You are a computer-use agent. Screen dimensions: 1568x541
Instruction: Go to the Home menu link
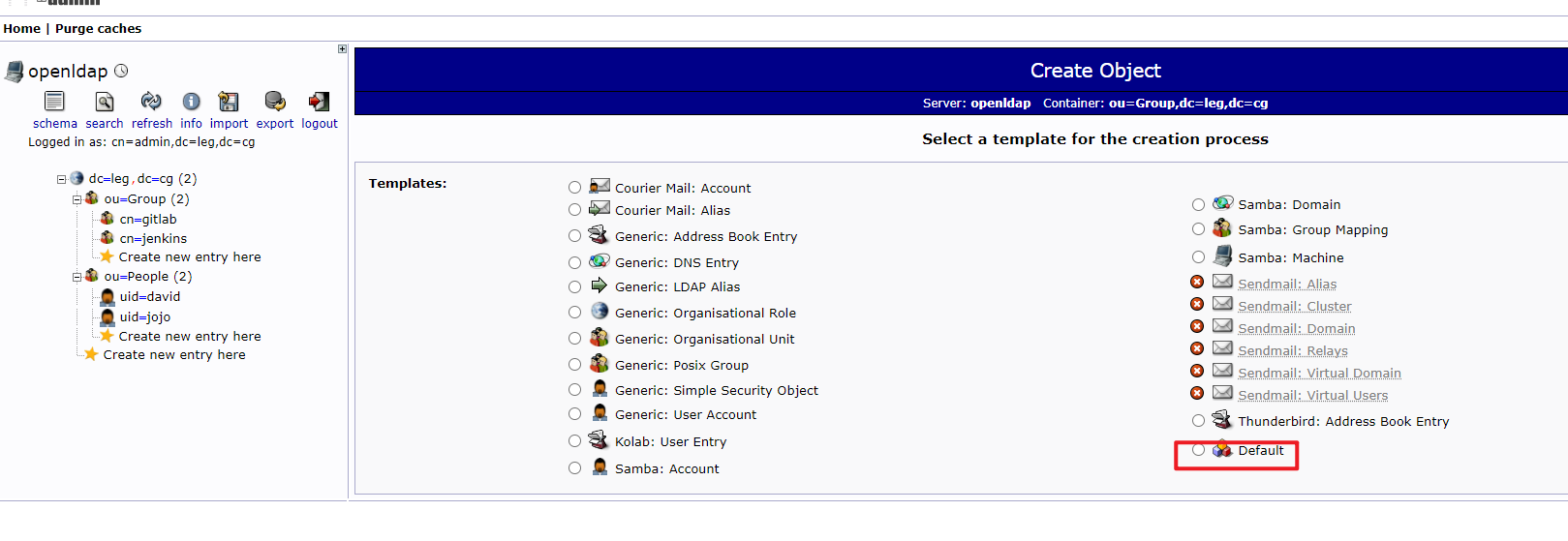[21, 28]
